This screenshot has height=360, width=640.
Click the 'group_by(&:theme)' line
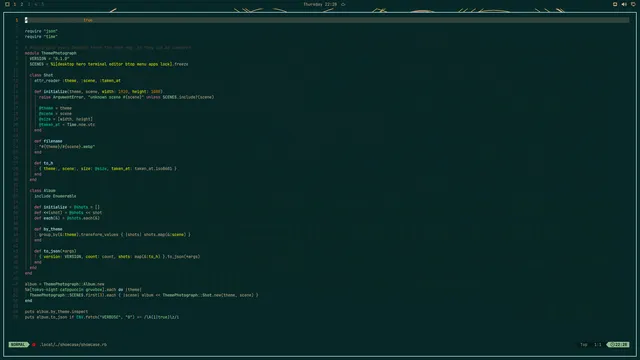coord(115,235)
